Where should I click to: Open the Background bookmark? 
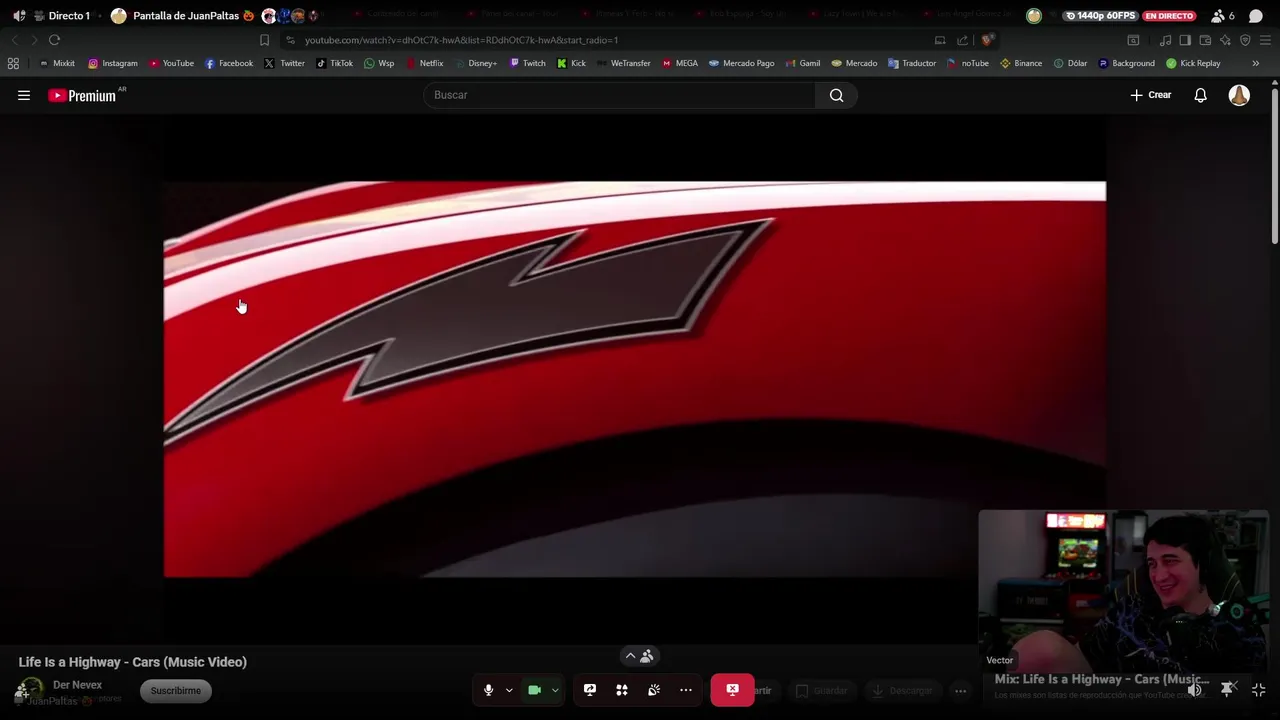coord(1126,63)
